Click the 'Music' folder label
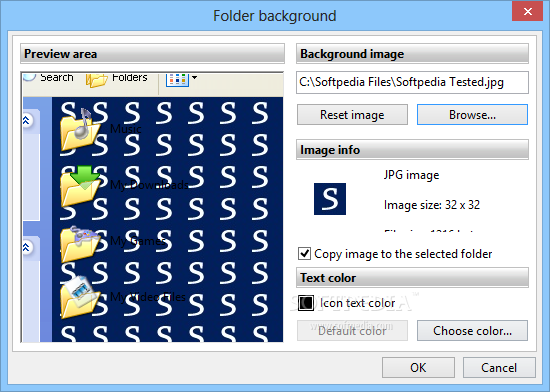Image resolution: width=550 pixels, height=392 pixels. tap(126, 129)
